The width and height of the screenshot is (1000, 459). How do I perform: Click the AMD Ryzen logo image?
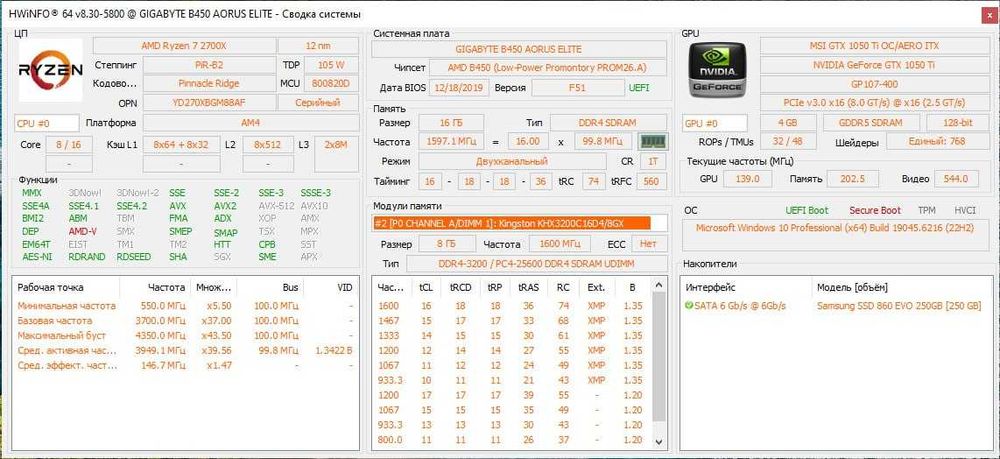tap(51, 70)
